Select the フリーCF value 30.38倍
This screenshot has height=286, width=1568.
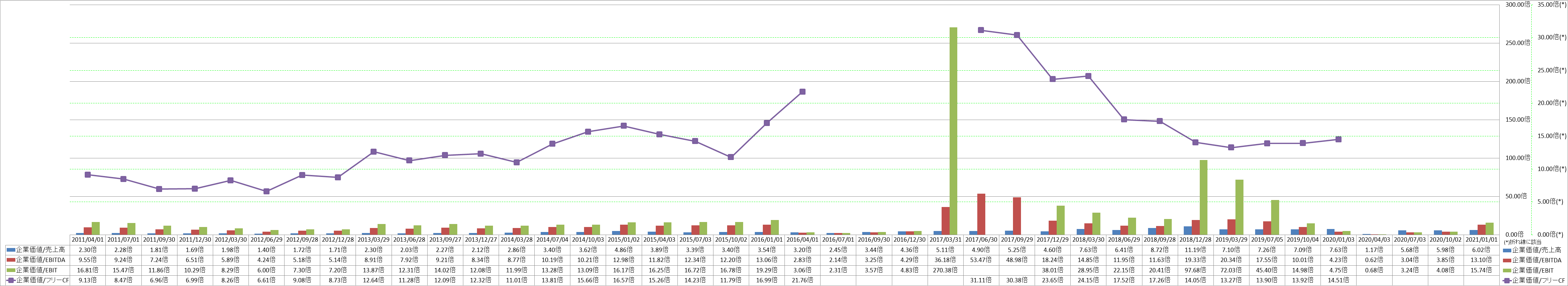1017,280
